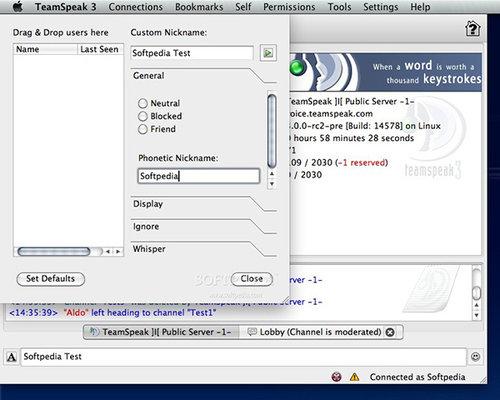Click the yellow warning icon in status bar
The width and height of the screenshot is (500, 400).
click(x=354, y=377)
